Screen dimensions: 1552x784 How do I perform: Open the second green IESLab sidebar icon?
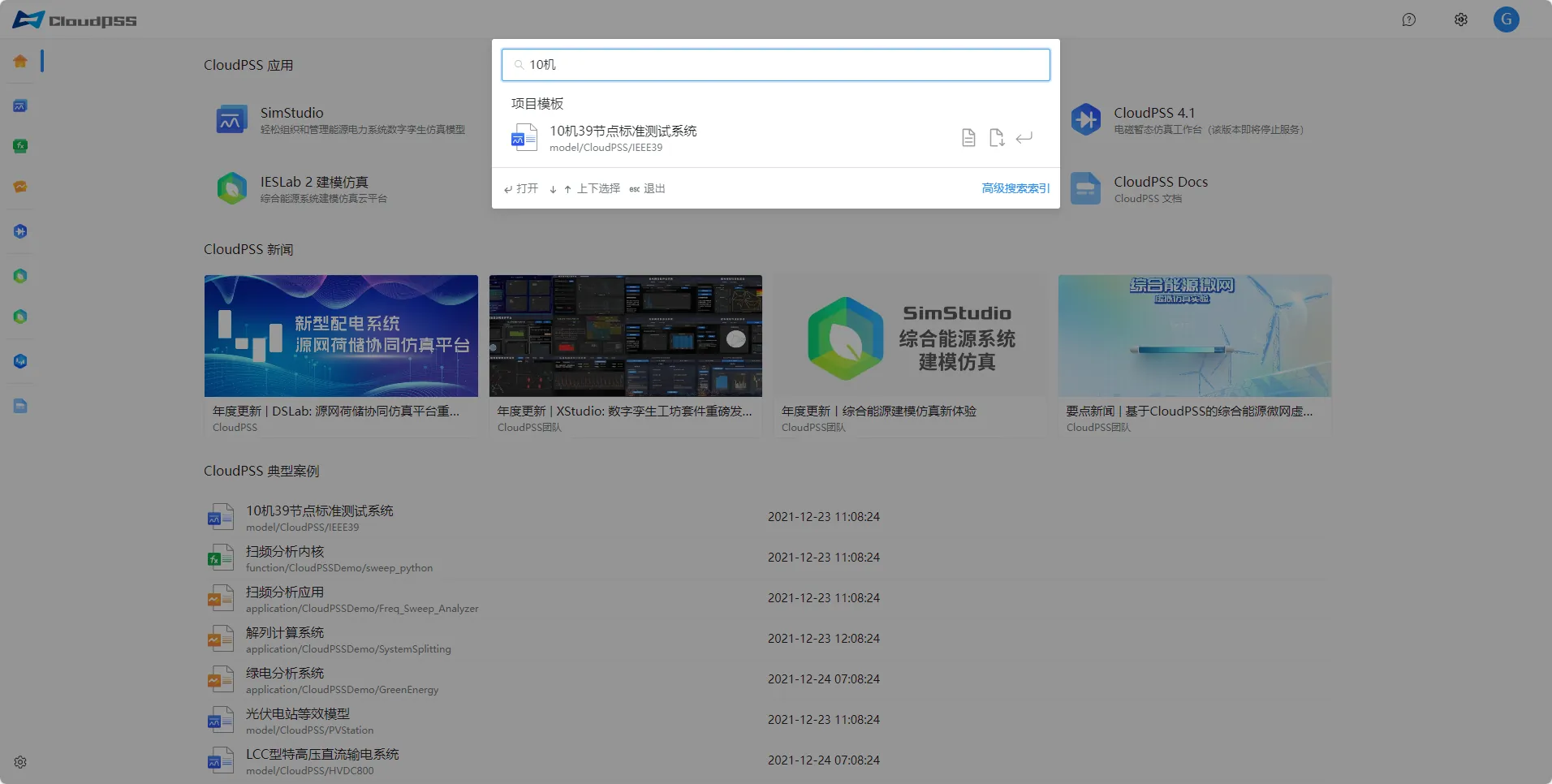point(20,317)
